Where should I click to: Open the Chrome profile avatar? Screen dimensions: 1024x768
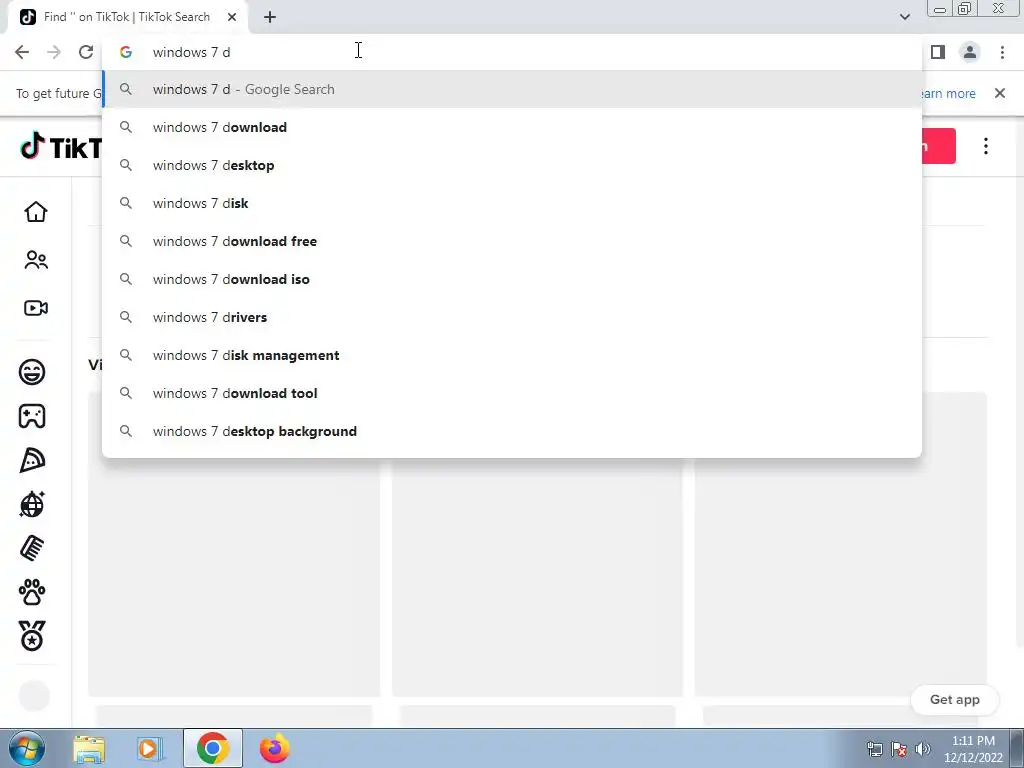pos(970,52)
